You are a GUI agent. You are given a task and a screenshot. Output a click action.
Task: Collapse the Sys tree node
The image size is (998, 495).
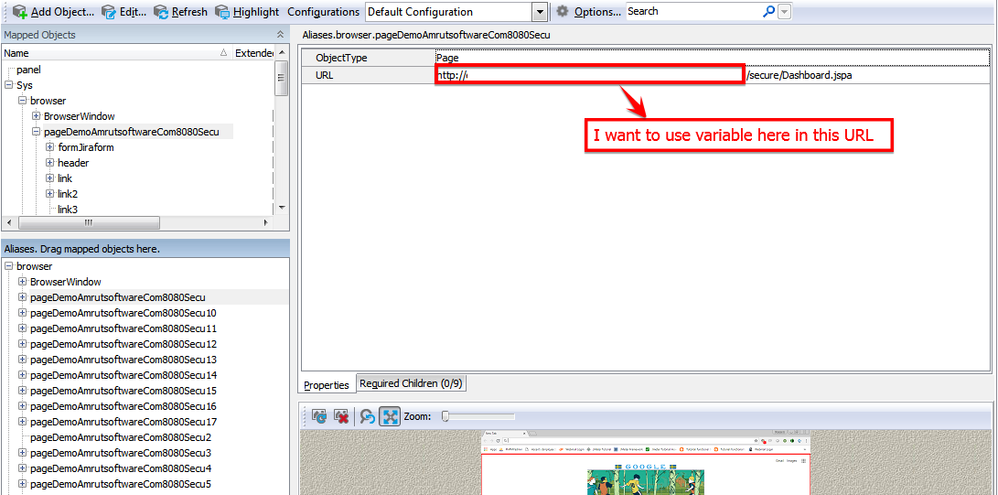(x=9, y=85)
